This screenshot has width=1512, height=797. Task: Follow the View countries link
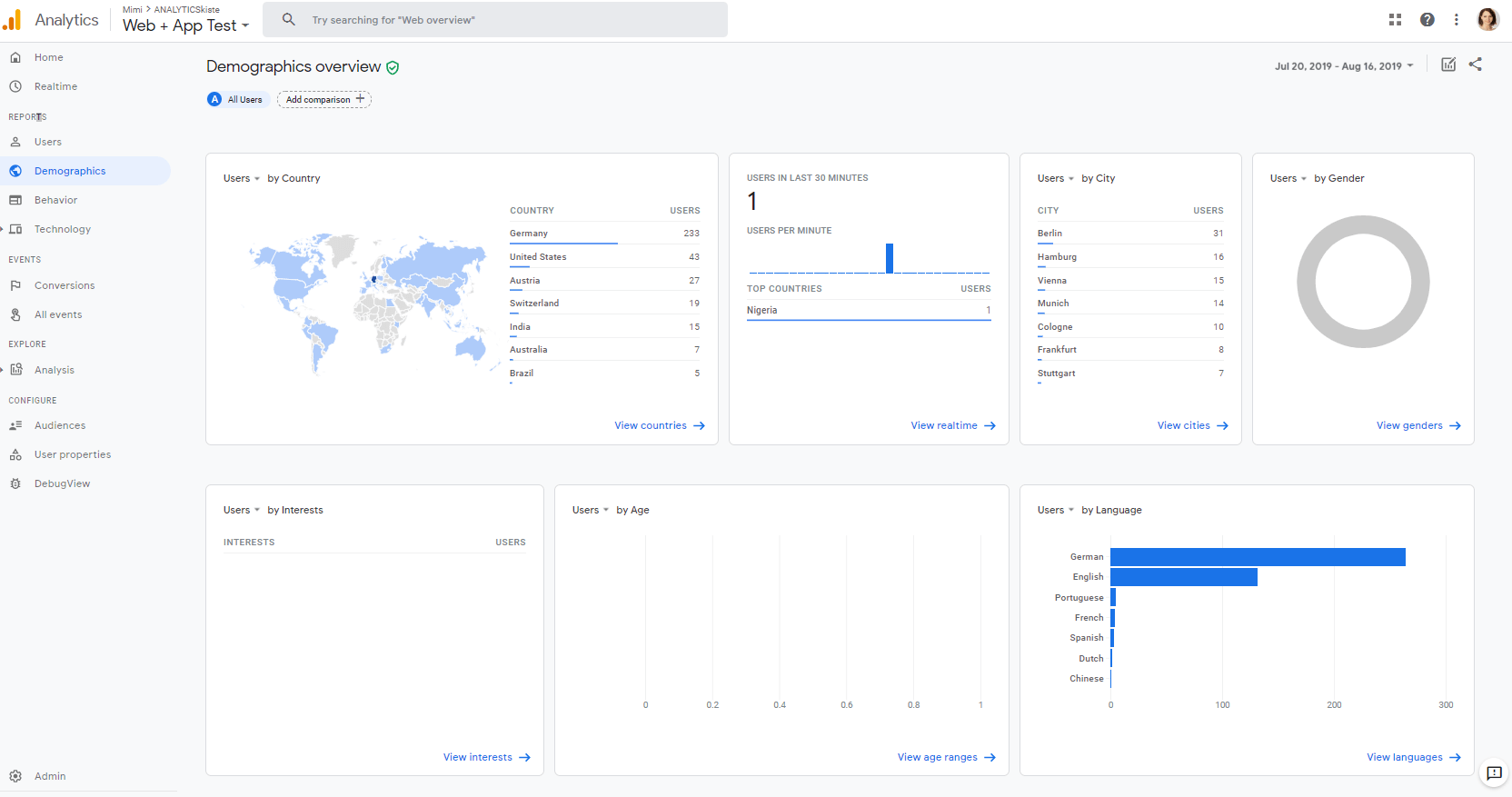[659, 425]
